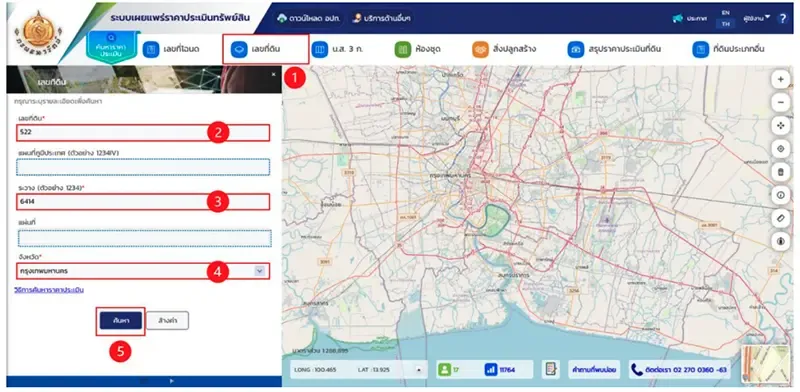800x392 pixels.
Task: Click the เลขที่โฉนด document icon
Action: 151,50
